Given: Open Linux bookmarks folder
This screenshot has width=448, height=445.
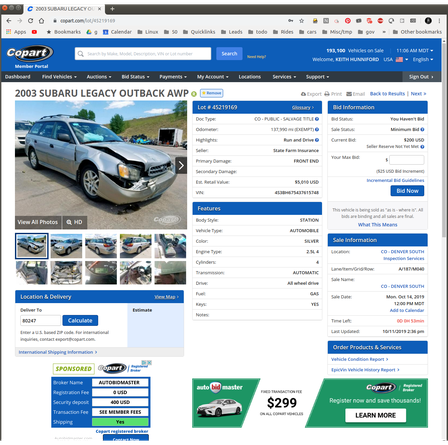Looking at the screenshot, I should click(x=148, y=32).
